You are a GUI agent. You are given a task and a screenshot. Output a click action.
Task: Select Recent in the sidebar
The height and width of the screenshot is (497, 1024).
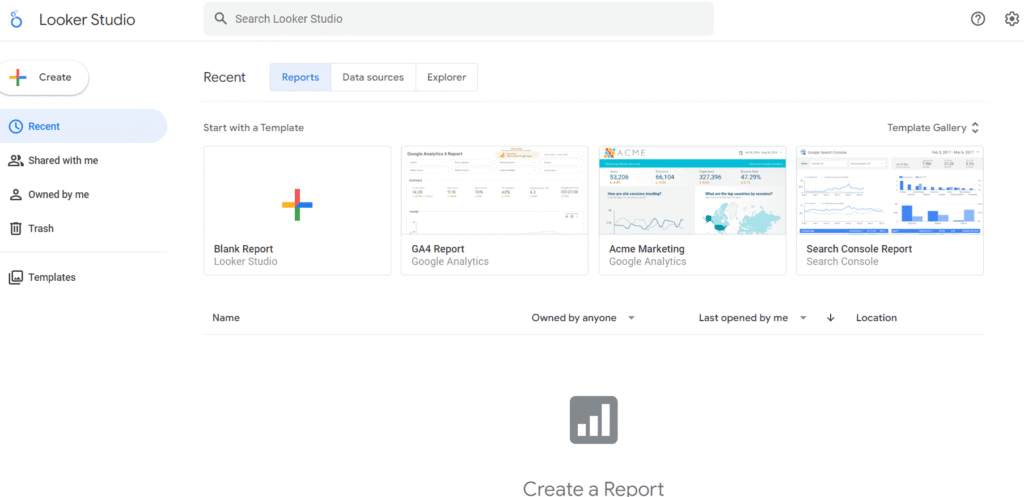click(84, 126)
